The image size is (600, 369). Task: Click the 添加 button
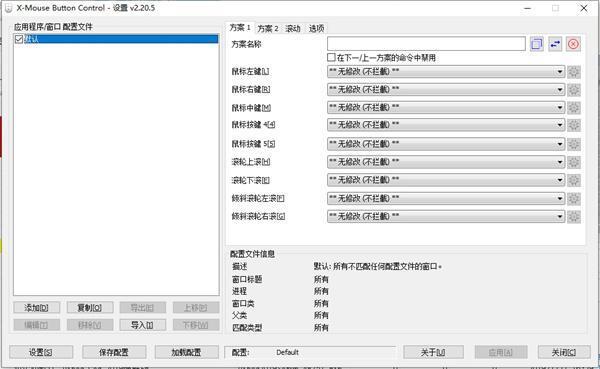(36, 307)
